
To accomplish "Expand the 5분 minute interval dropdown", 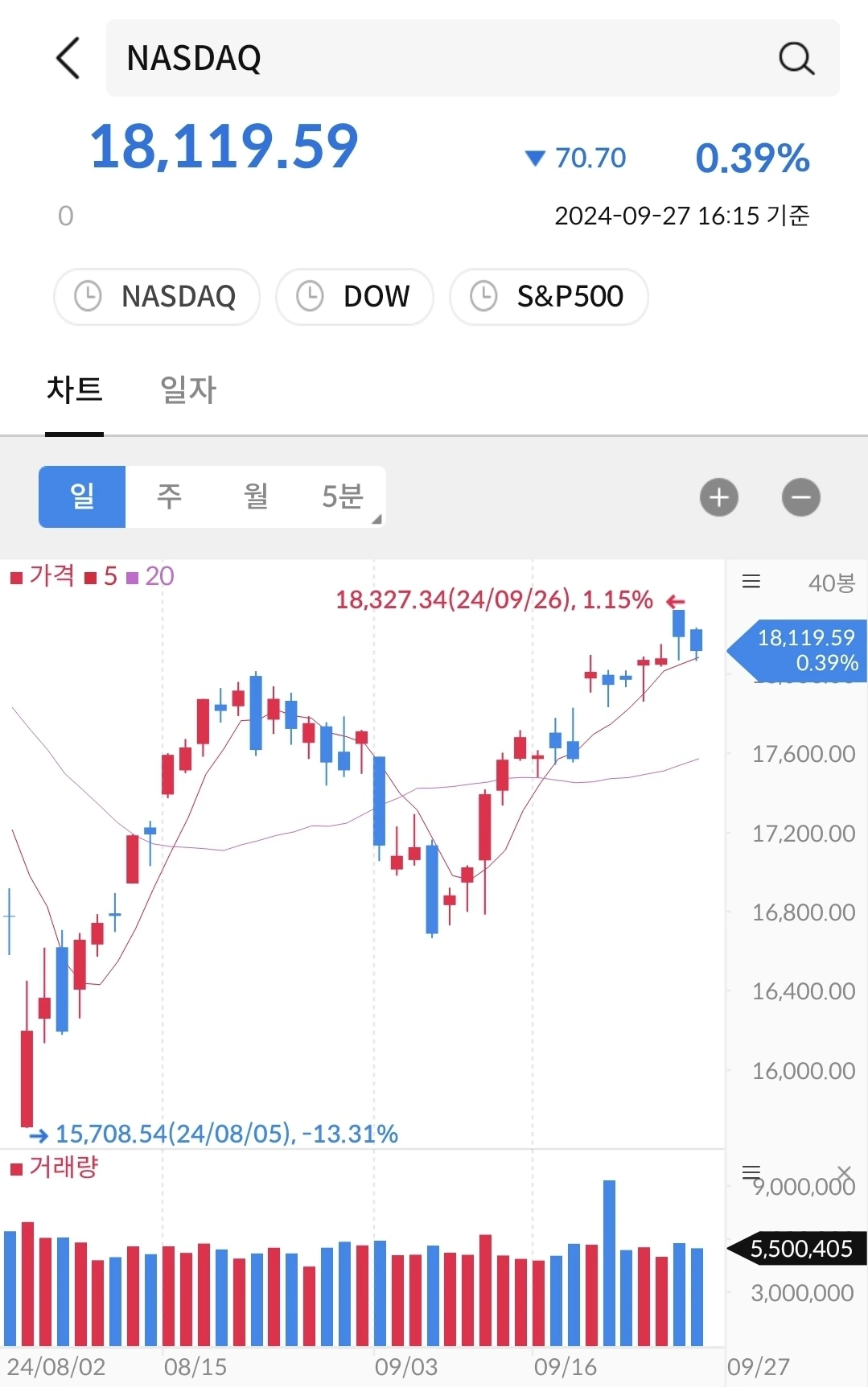I will (343, 496).
